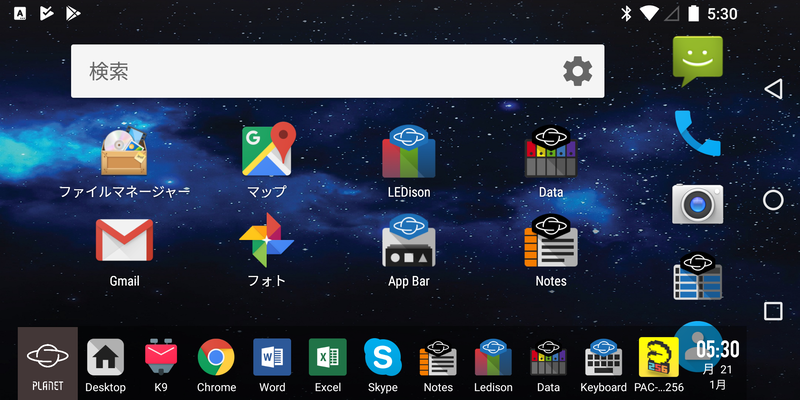
Task: Tap the cellular signal status icon
Action: (671, 14)
